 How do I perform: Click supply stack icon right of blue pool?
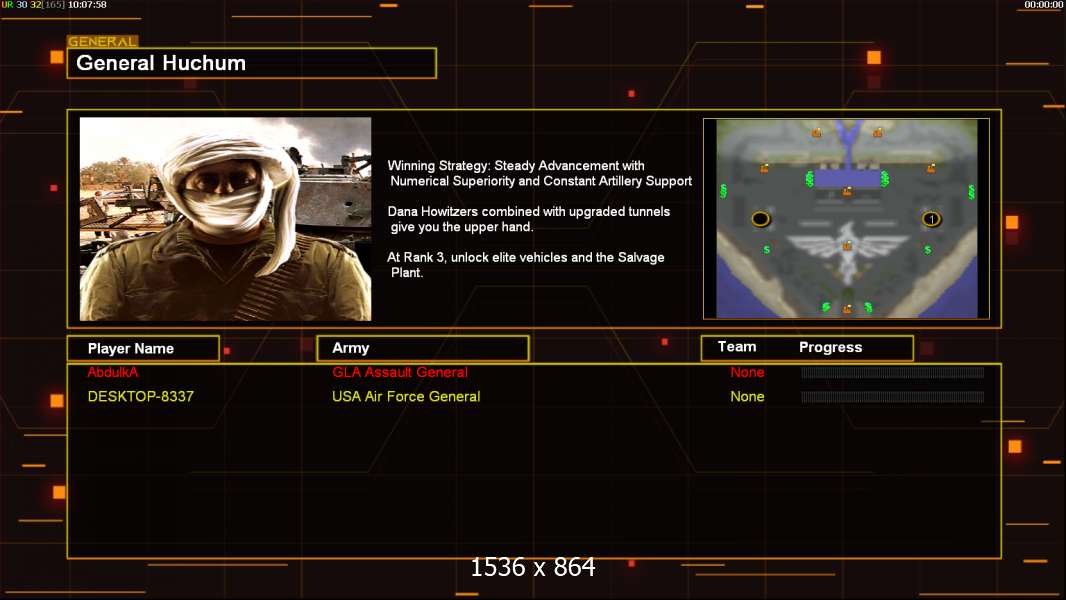[884, 179]
